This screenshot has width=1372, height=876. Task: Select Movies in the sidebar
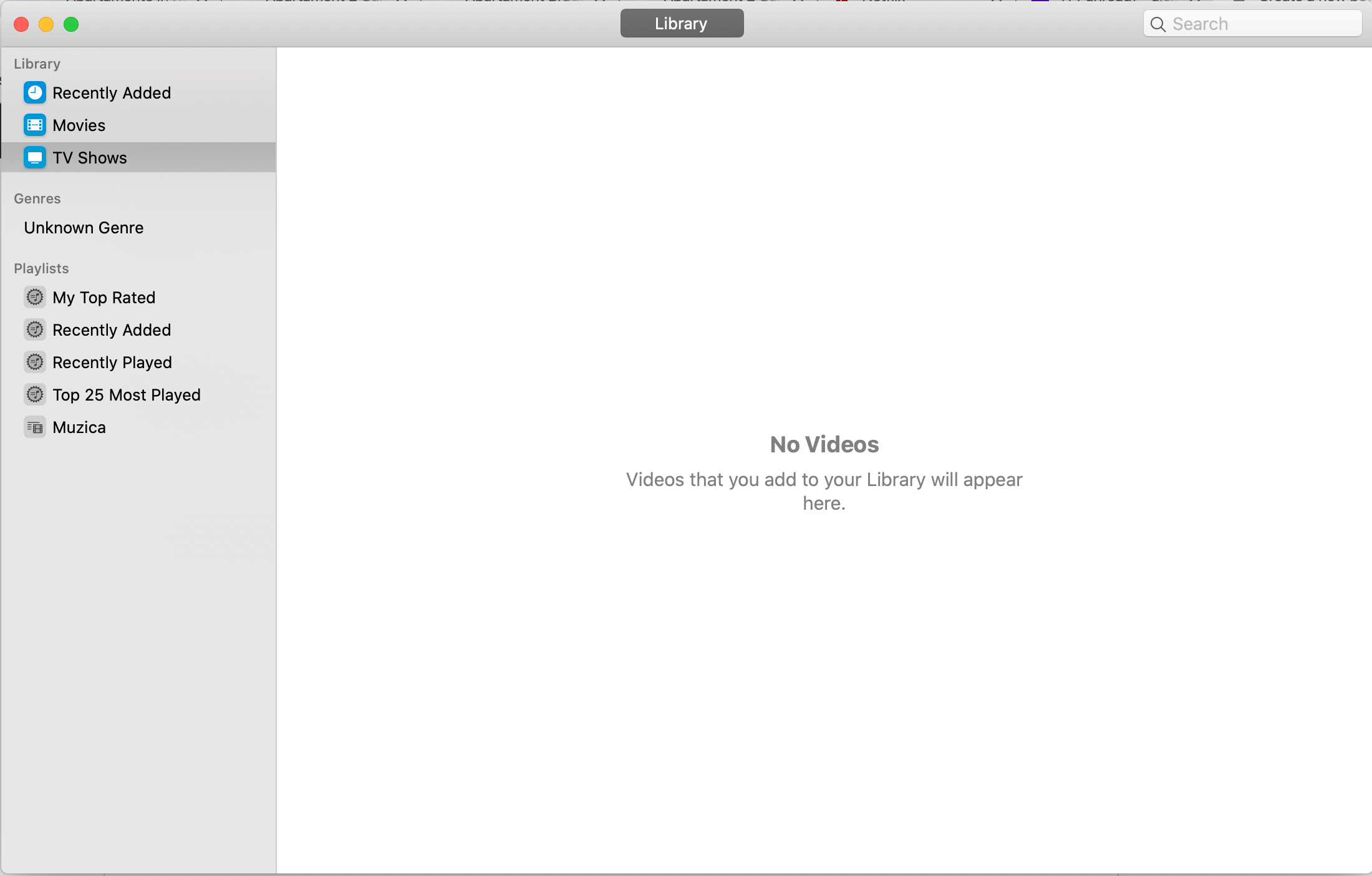79,125
